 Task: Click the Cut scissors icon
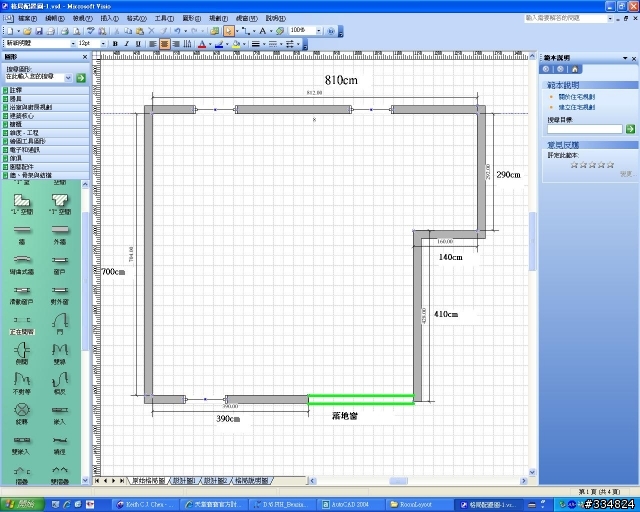pyautogui.click(x=116, y=31)
